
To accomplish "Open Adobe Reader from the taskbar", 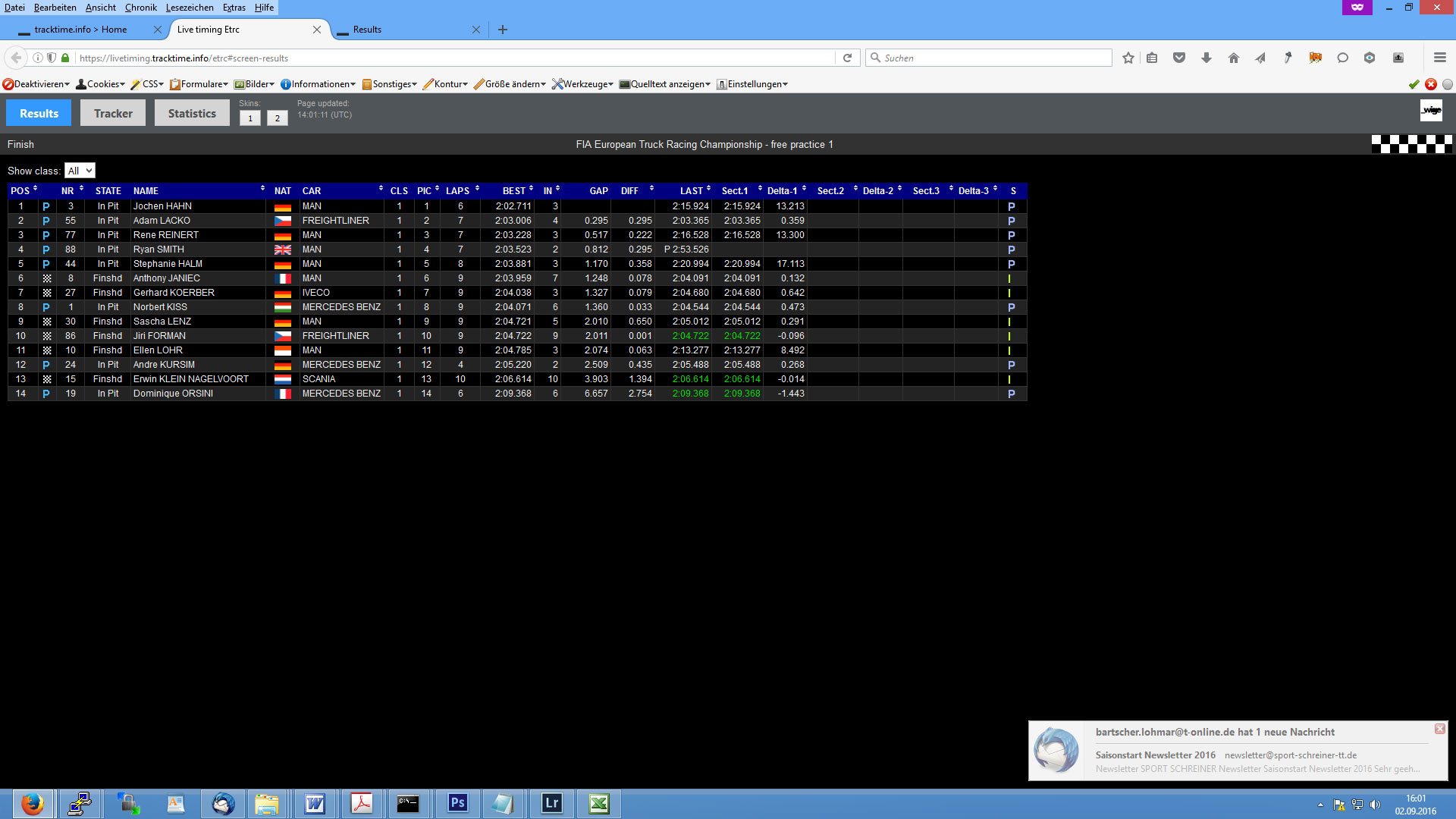I will click(x=362, y=804).
